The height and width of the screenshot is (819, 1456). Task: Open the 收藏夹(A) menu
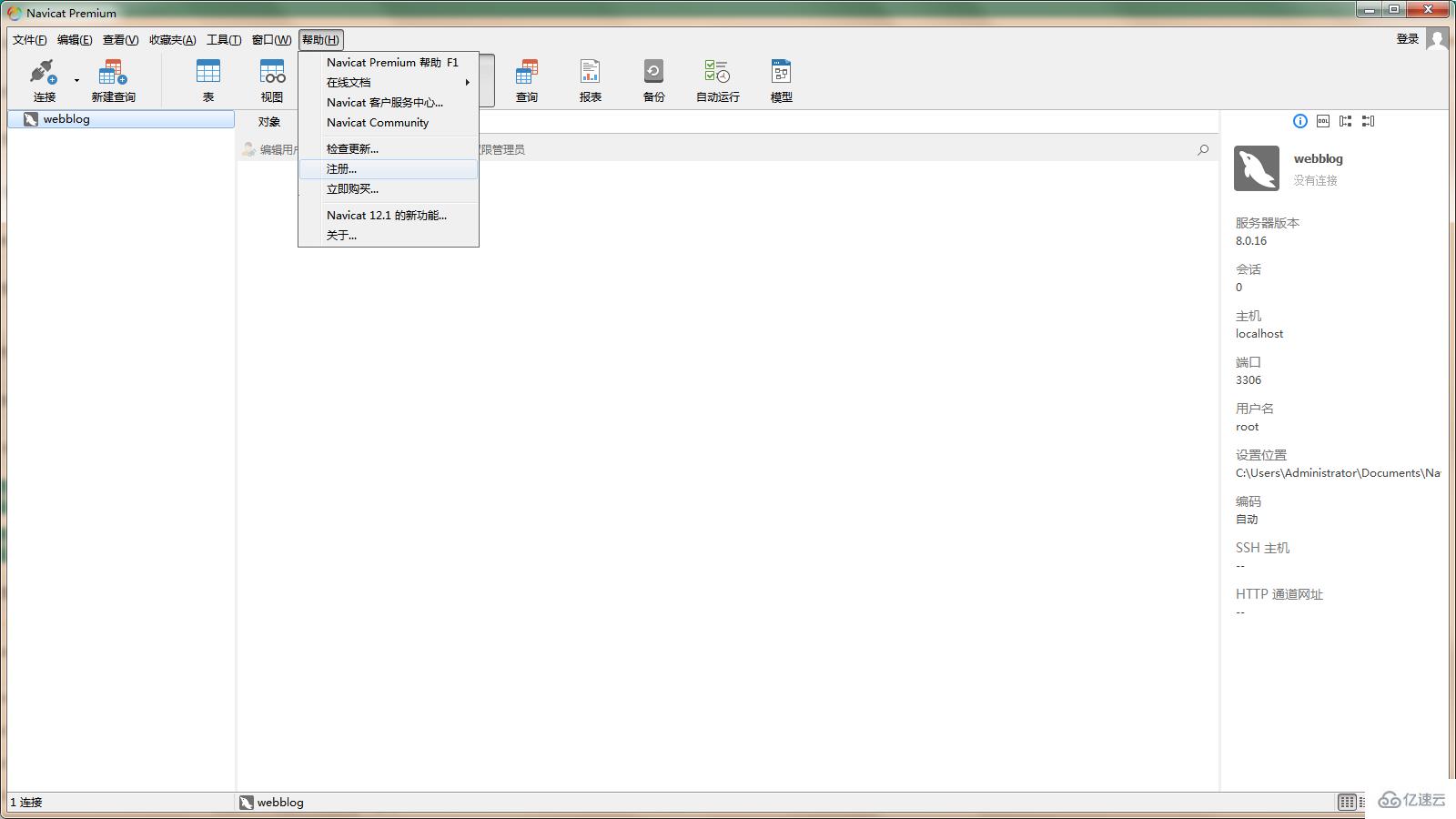173,39
